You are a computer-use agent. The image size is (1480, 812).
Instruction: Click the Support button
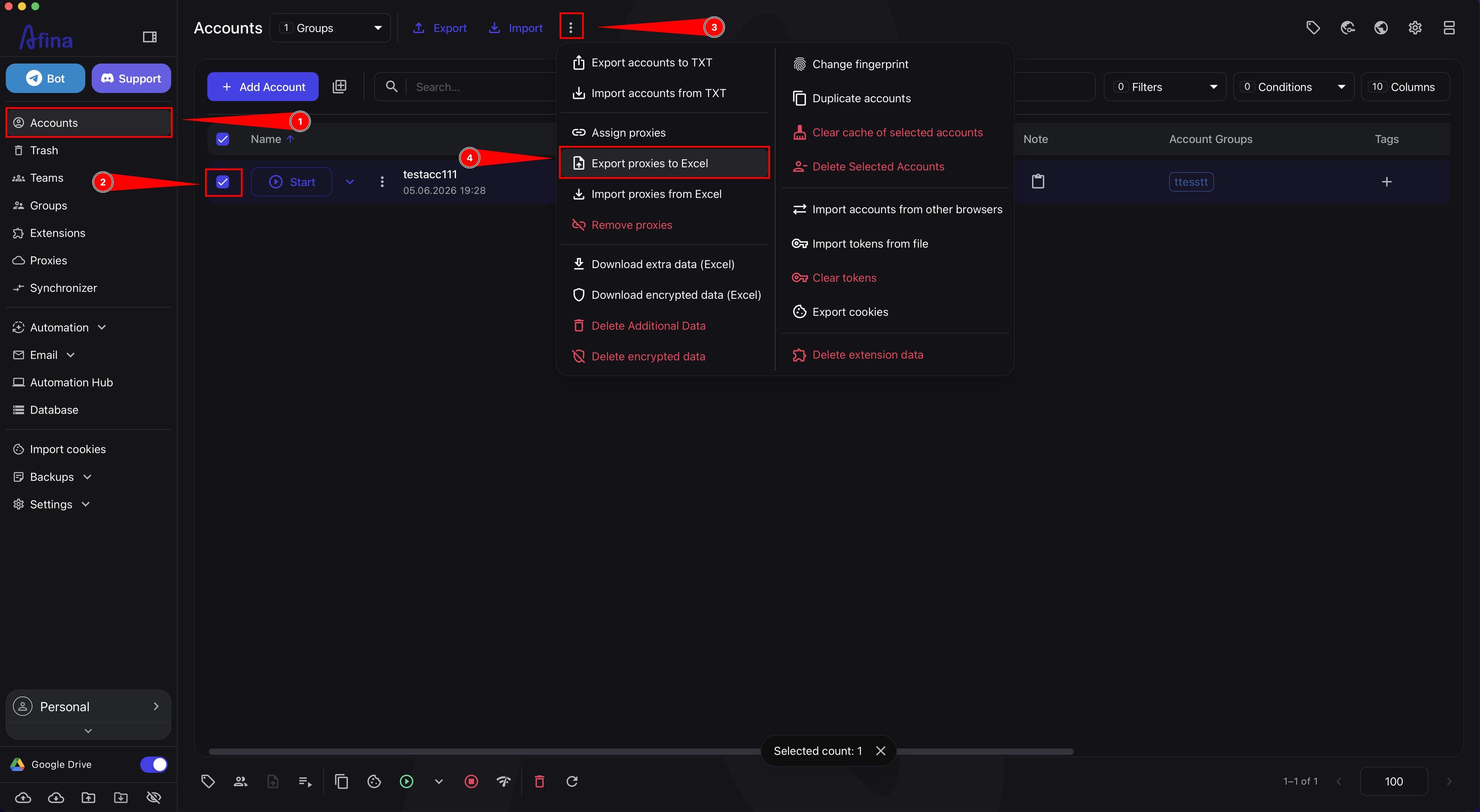pyautogui.click(x=131, y=79)
